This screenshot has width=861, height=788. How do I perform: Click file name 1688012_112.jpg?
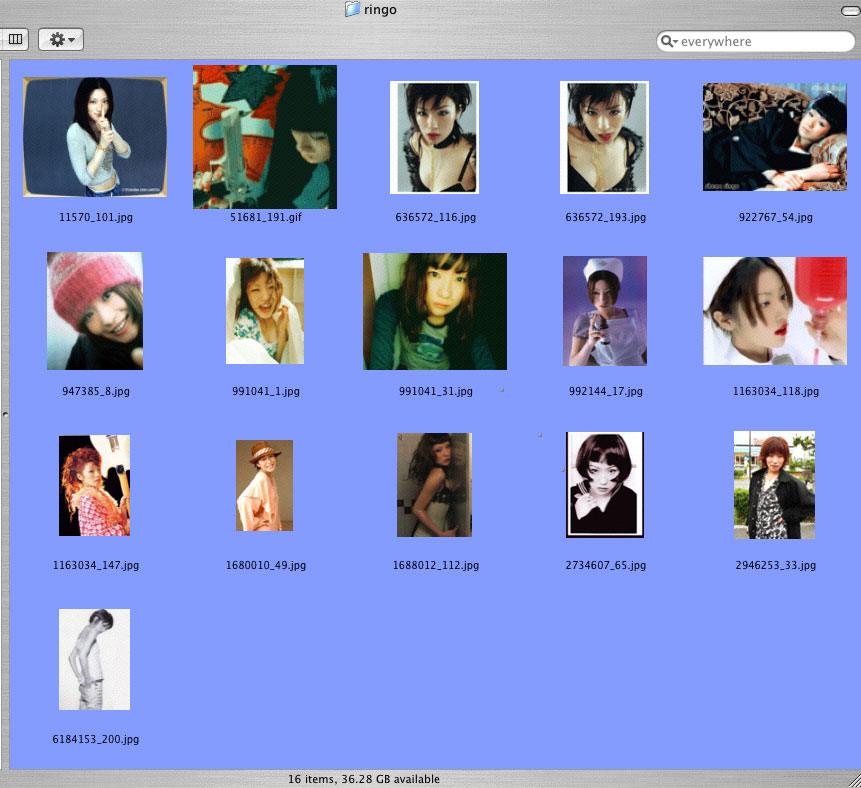coord(435,565)
